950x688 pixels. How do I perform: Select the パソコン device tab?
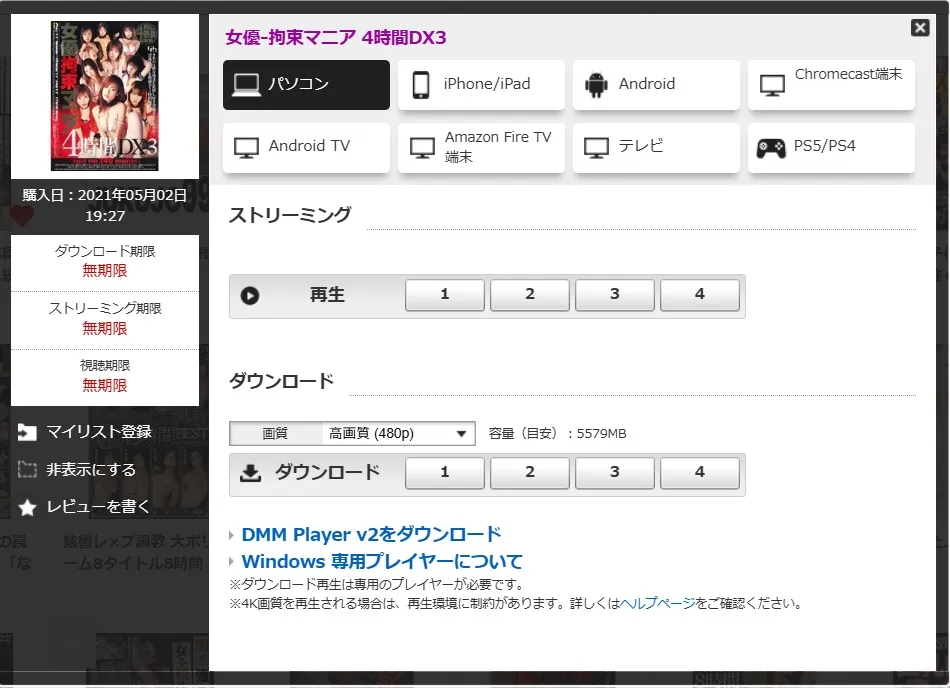point(307,85)
